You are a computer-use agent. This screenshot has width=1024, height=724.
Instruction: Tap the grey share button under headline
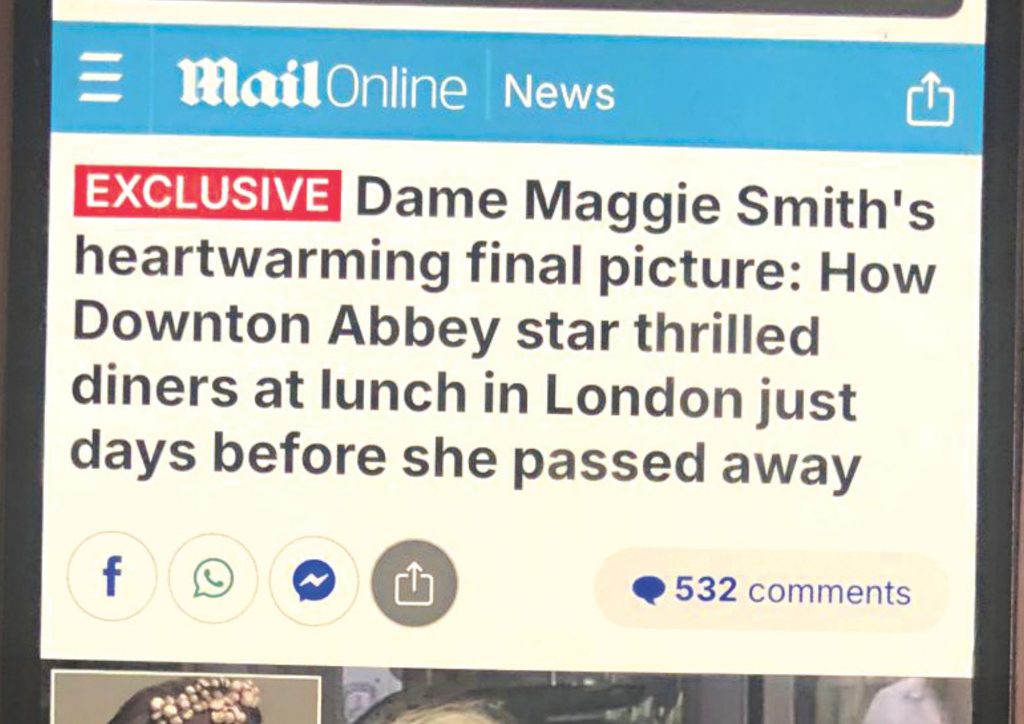click(415, 583)
